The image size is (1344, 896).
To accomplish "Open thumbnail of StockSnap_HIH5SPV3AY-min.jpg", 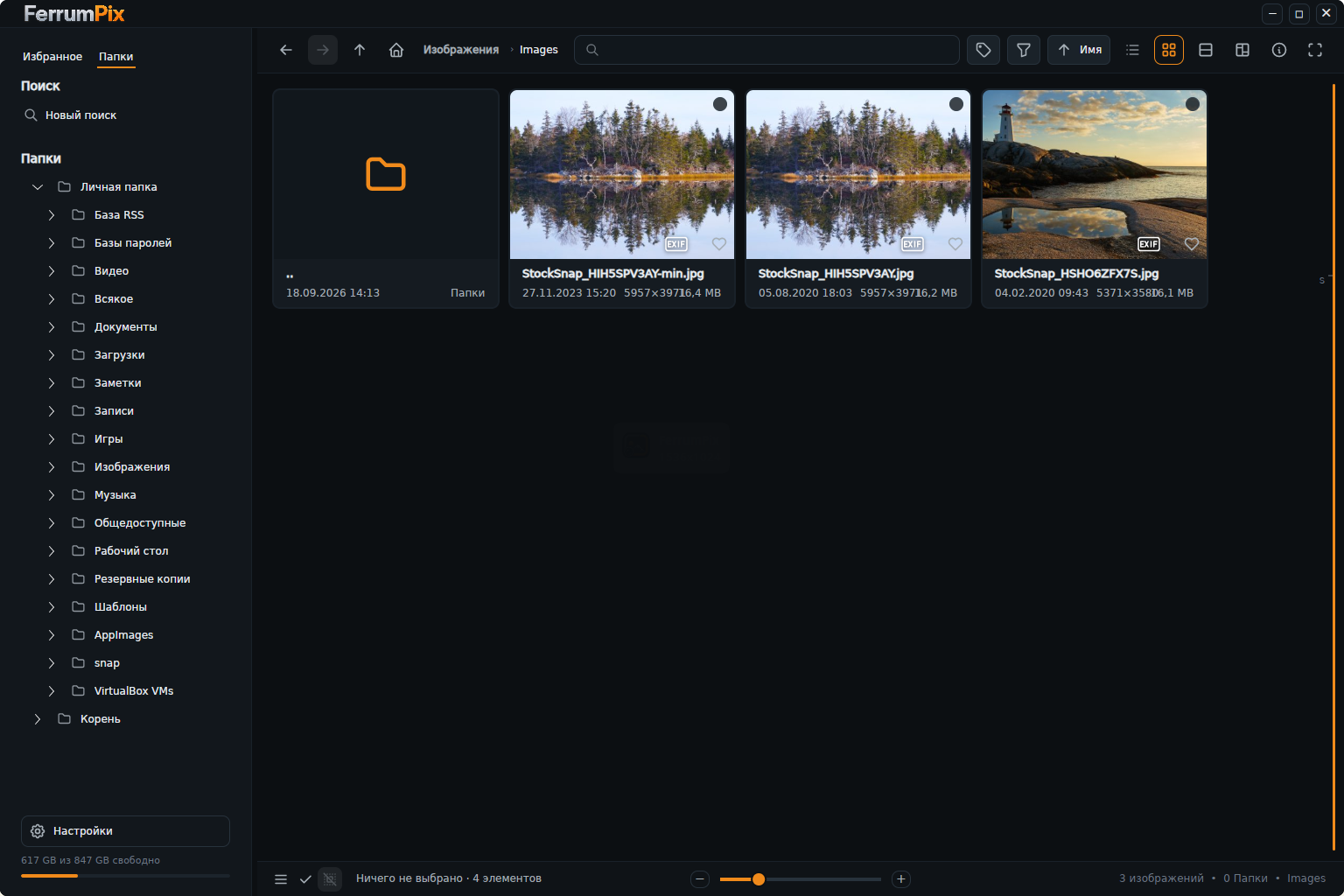I will tap(622, 174).
